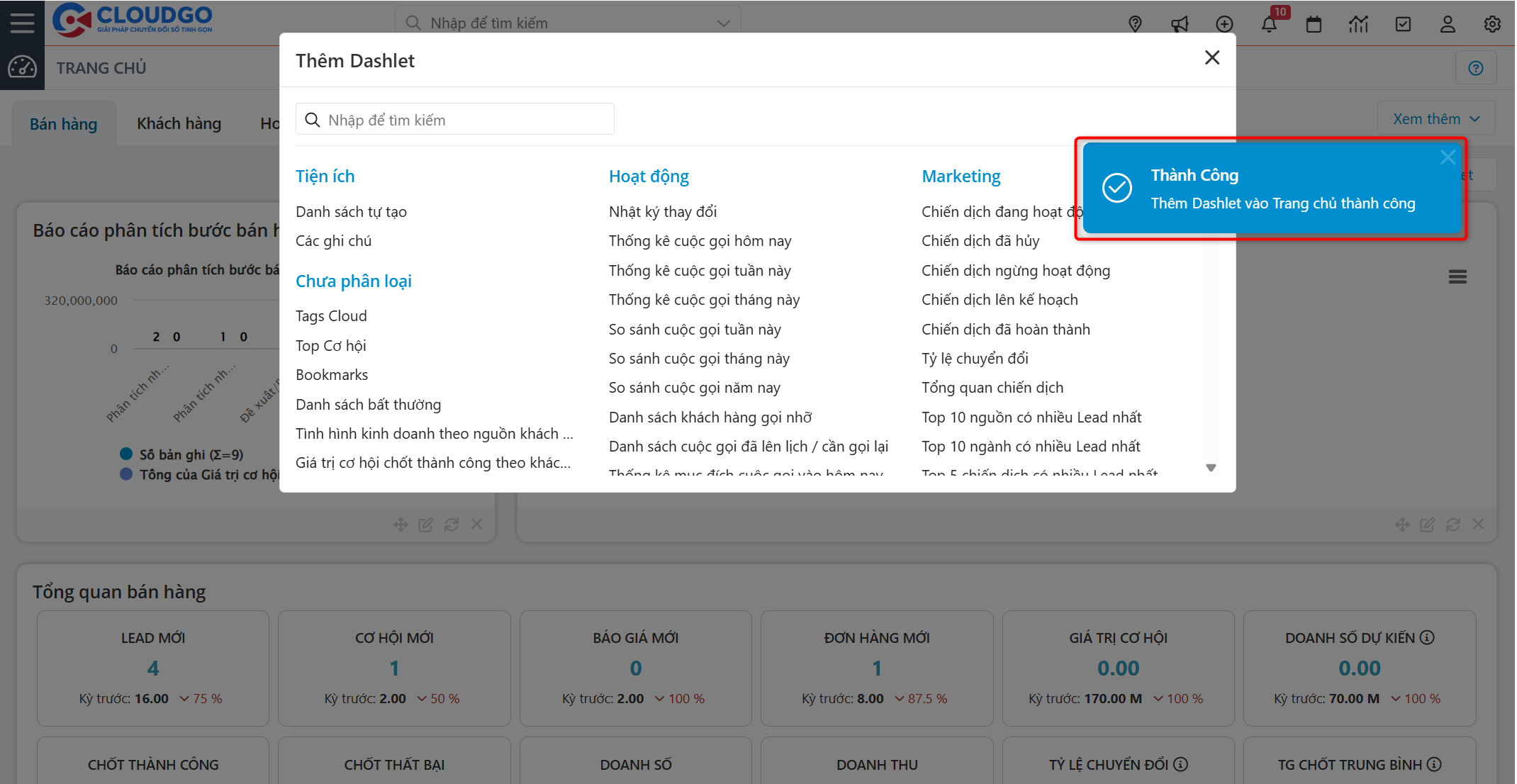This screenshot has width=1517, height=784.
Task: Open the announcements megaphone icon
Action: coord(1180,23)
